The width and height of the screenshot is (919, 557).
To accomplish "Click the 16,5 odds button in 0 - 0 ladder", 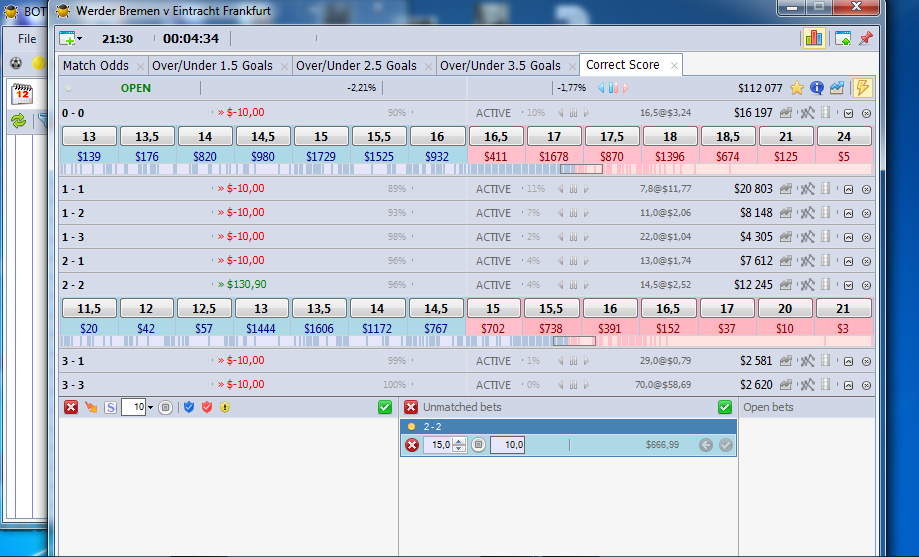I will coord(496,137).
